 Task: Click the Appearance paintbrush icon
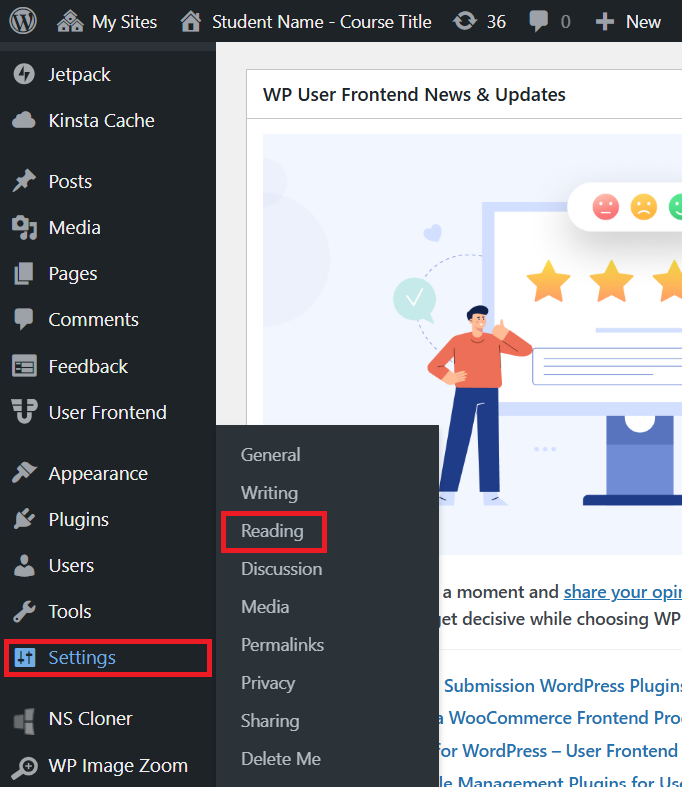pyautogui.click(x=24, y=473)
